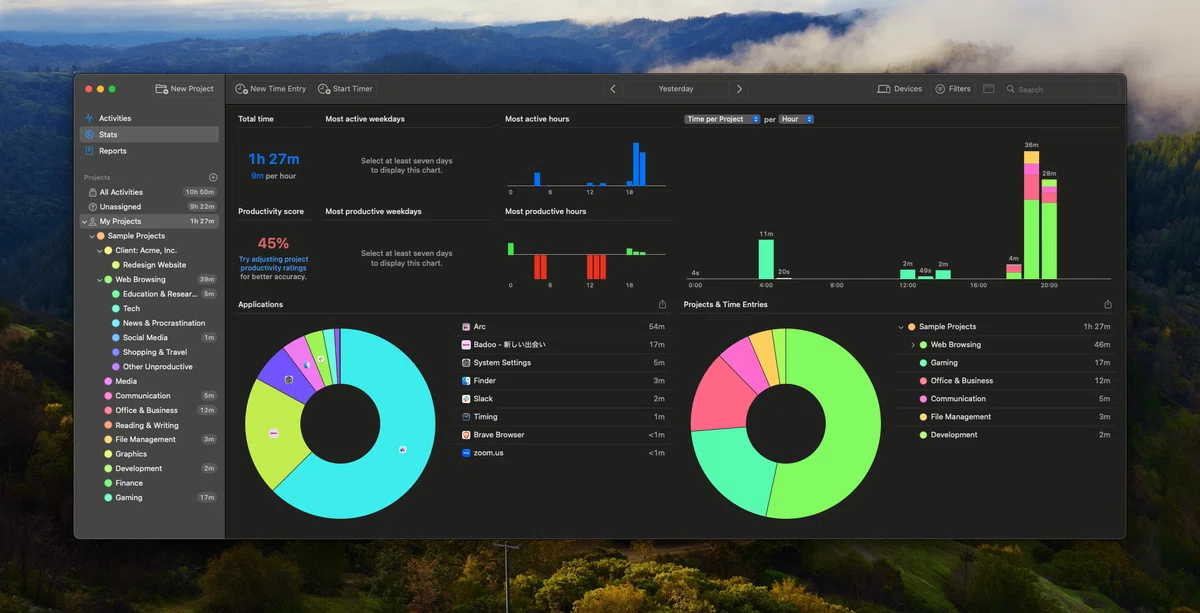The height and width of the screenshot is (613, 1200).
Task: Open the Time per Project dropdown
Action: [x=722, y=119]
